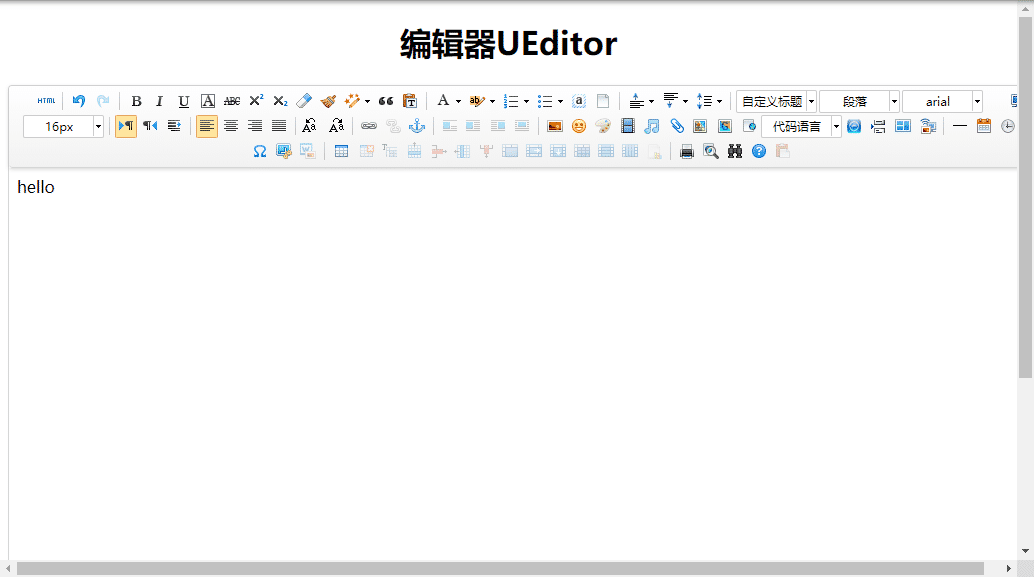Open the 代码语言 code language dropdown

[801, 126]
